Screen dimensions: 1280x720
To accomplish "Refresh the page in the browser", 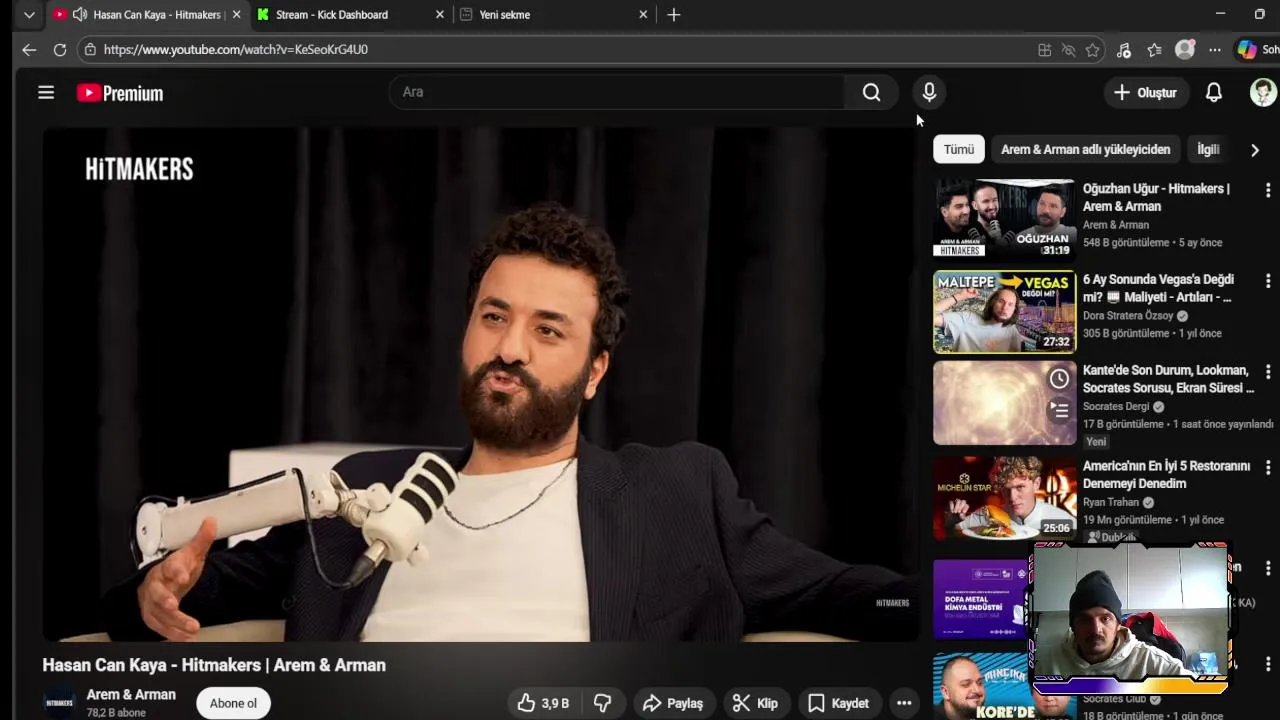I will [60, 49].
